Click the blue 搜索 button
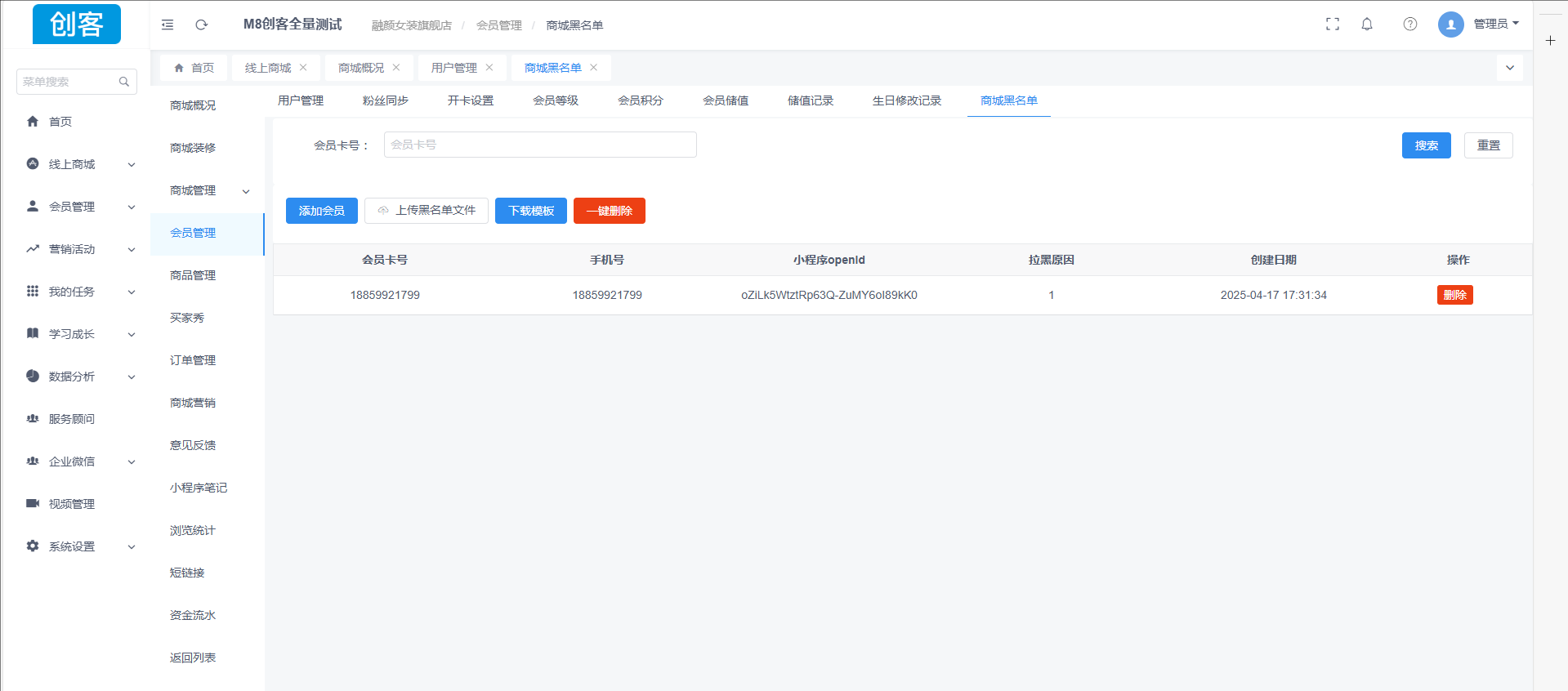The height and width of the screenshot is (691, 1568). [1427, 145]
